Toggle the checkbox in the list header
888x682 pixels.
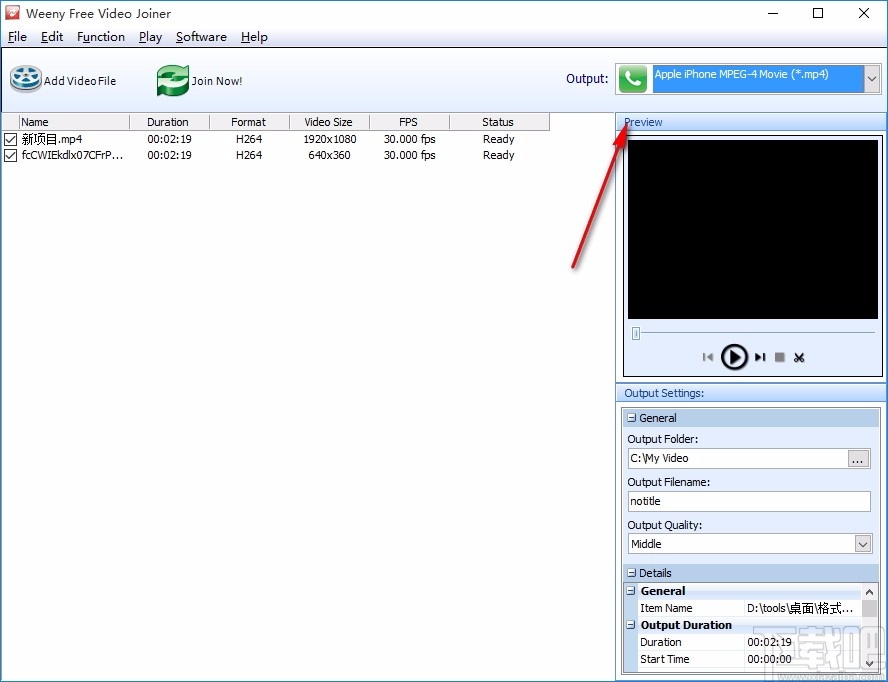[x=10, y=121]
